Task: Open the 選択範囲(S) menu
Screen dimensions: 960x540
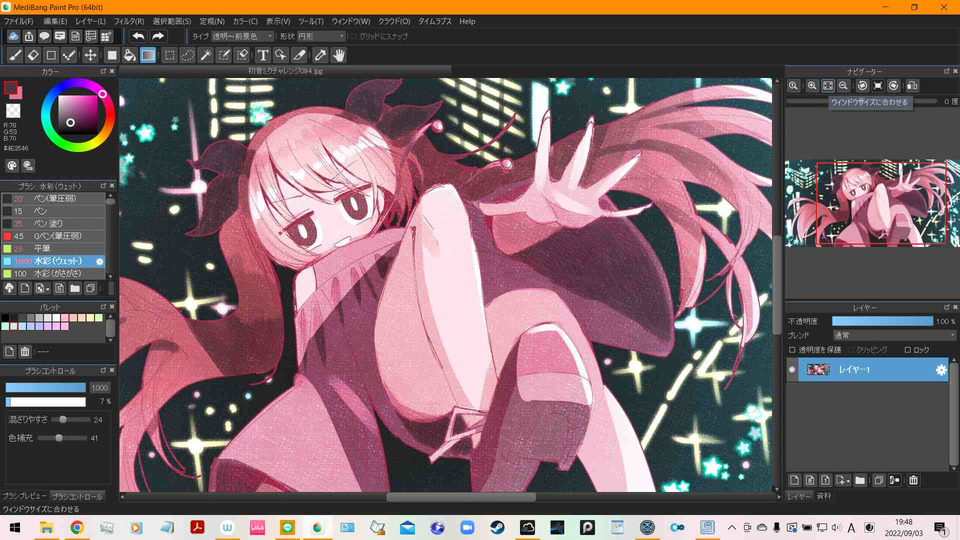Action: (x=172, y=21)
